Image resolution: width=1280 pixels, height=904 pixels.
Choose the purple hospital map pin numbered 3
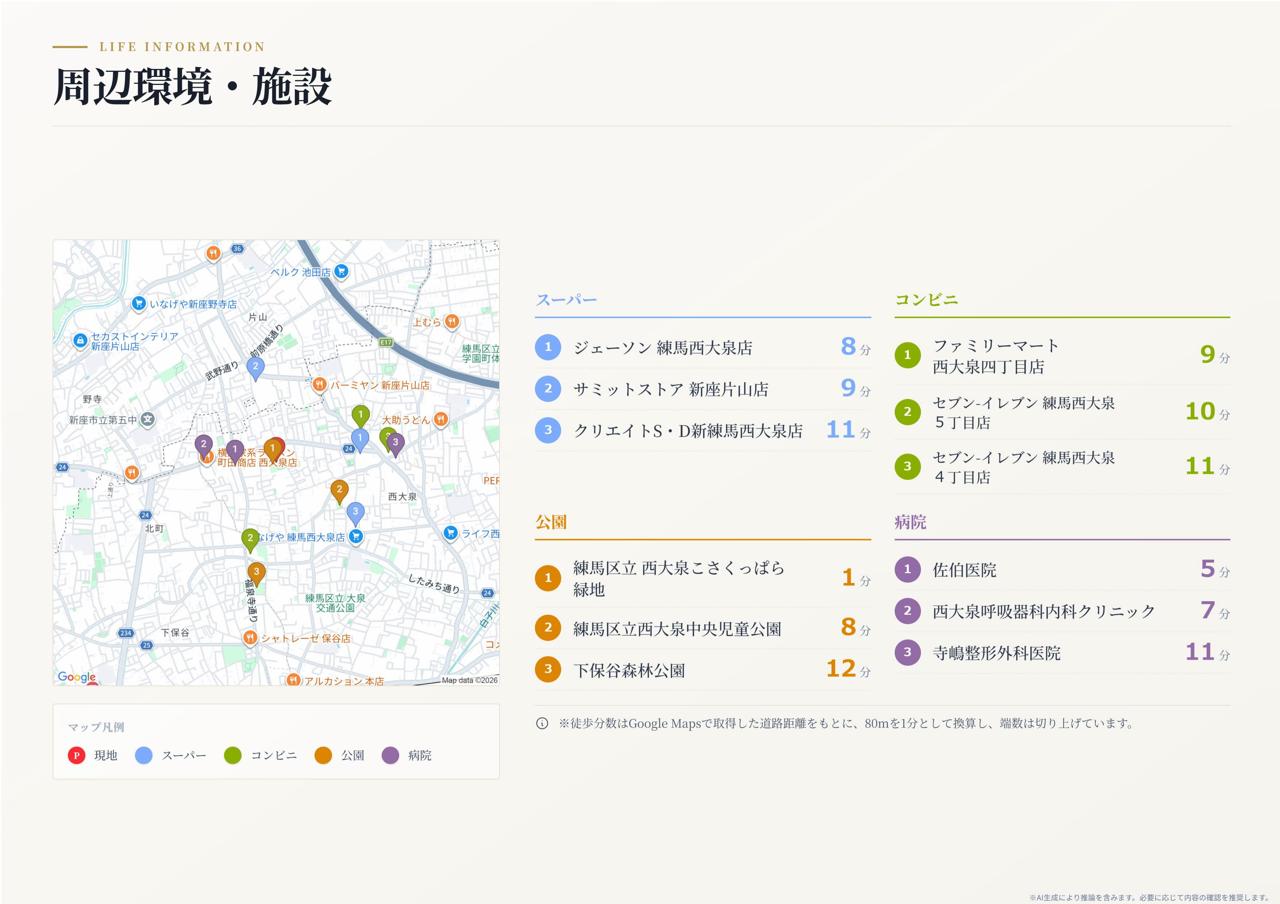pyautogui.click(x=395, y=445)
